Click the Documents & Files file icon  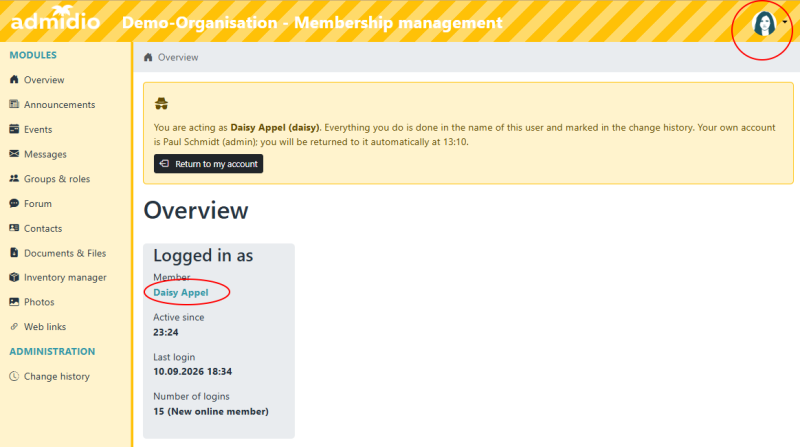tap(14, 253)
